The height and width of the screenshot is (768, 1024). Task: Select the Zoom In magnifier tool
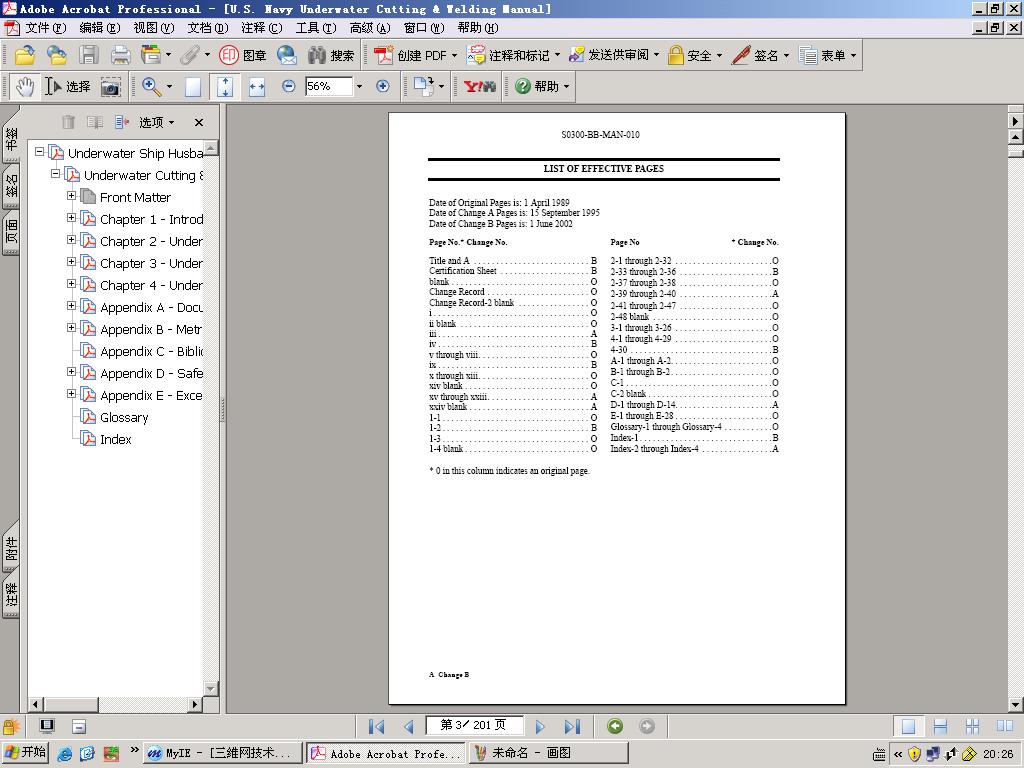point(151,86)
